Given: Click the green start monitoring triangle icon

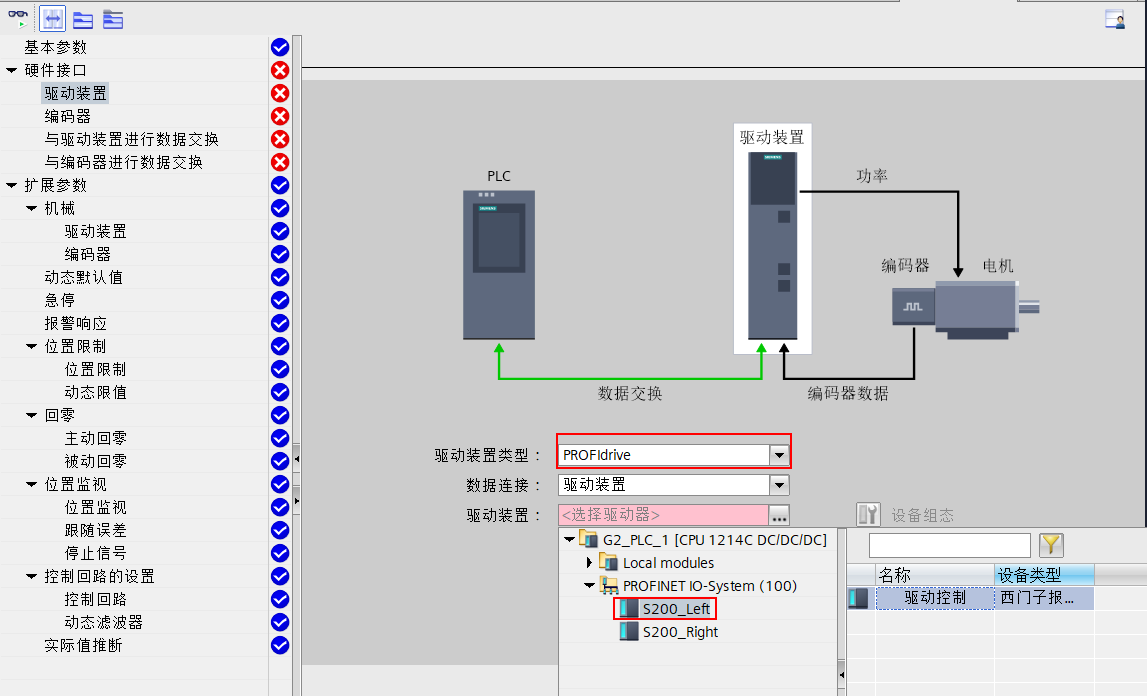Looking at the screenshot, I should (23, 24).
